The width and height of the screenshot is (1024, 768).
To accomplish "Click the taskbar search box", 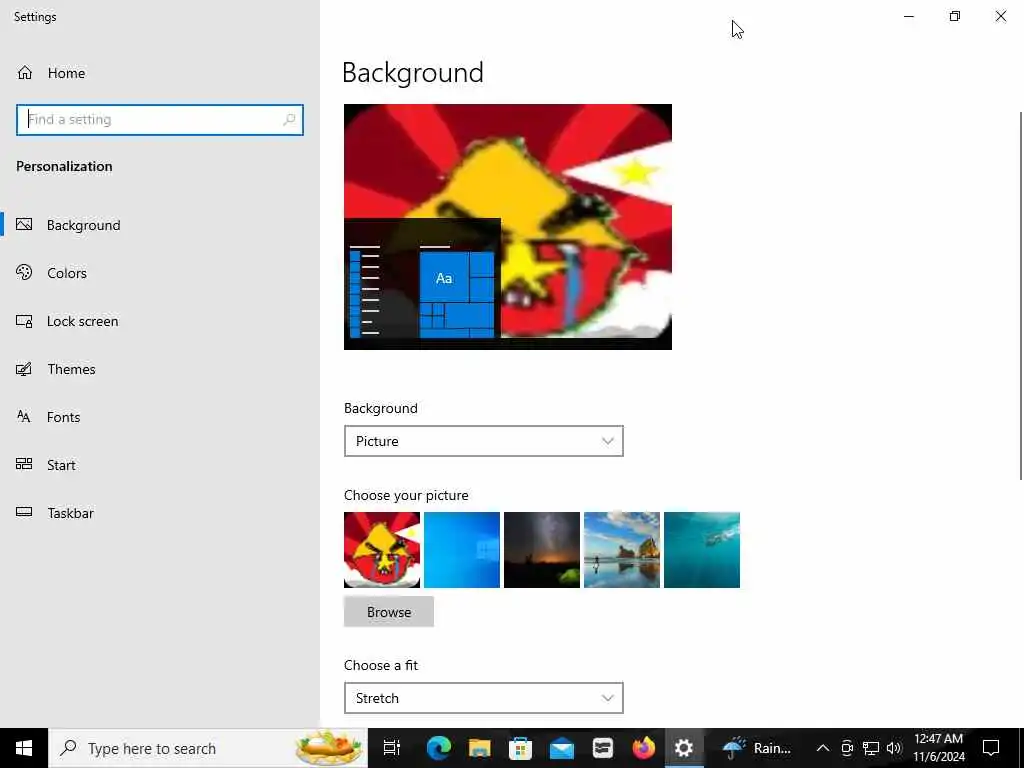I will (x=208, y=748).
